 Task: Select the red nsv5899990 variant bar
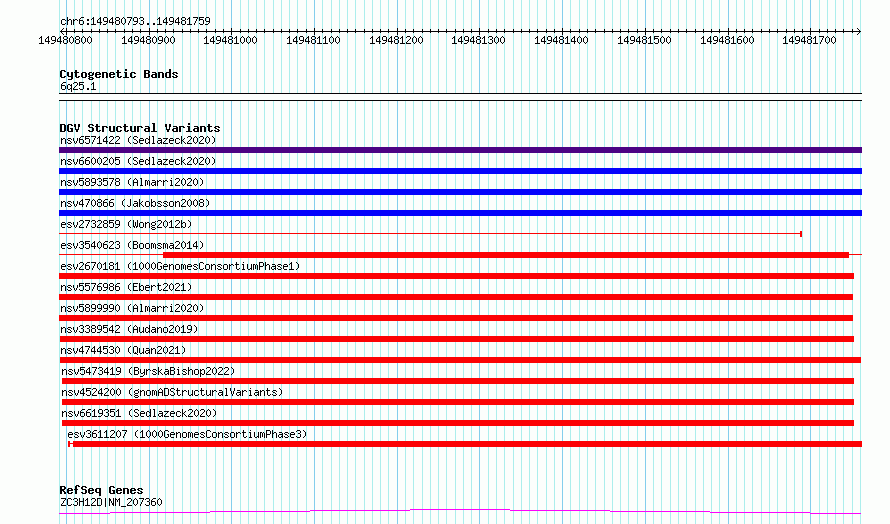tap(456, 318)
